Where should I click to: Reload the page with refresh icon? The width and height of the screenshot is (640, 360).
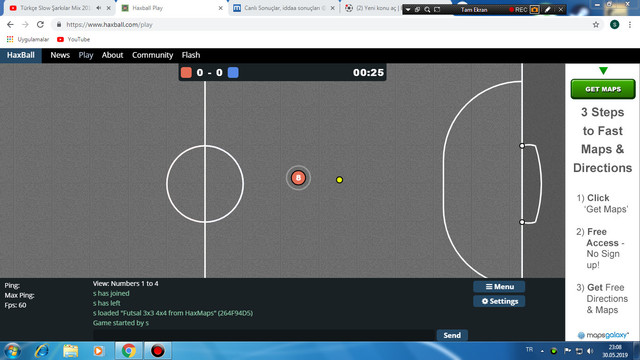point(40,24)
